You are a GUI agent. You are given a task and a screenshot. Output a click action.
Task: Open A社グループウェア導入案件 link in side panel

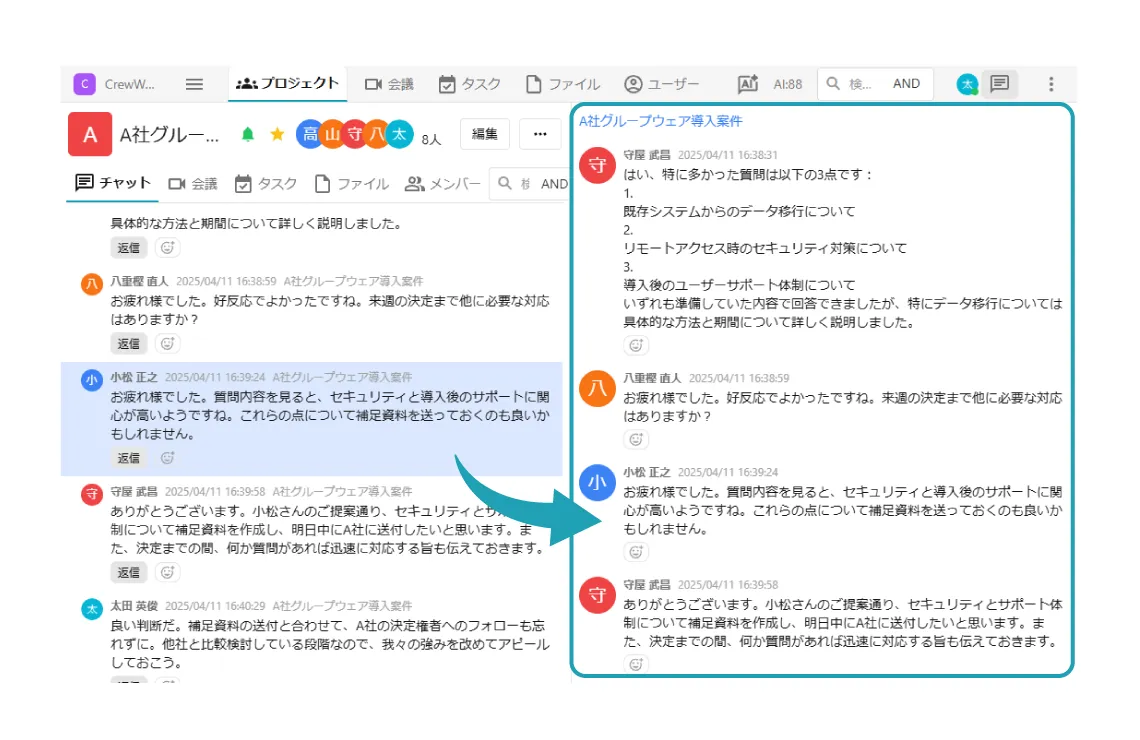pos(661,121)
